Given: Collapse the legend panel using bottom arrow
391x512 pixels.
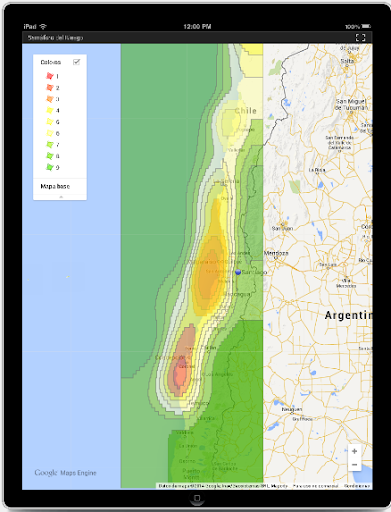Looking at the screenshot, I should click(61, 197).
